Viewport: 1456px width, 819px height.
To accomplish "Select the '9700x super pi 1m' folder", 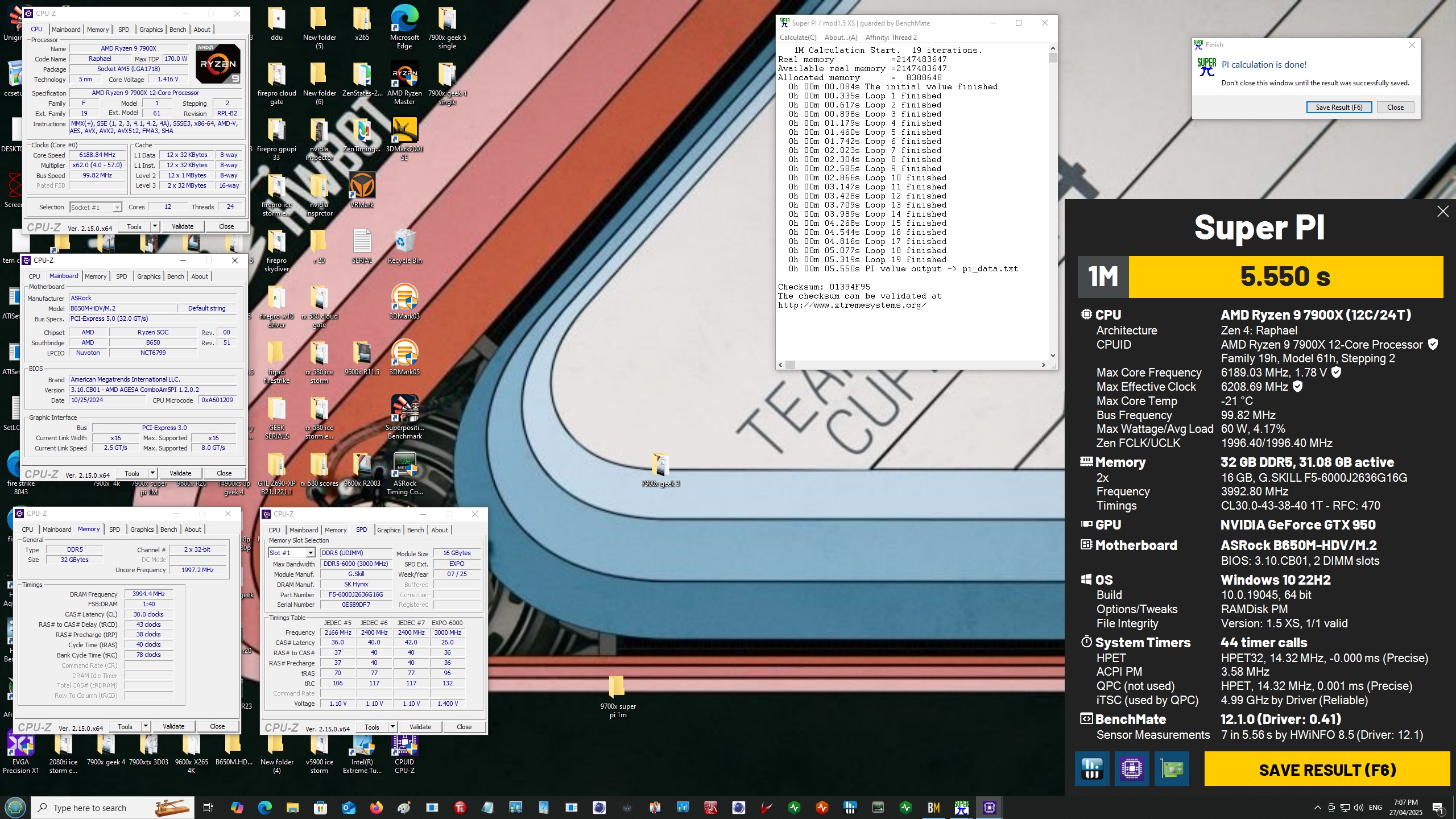I will click(x=618, y=696).
